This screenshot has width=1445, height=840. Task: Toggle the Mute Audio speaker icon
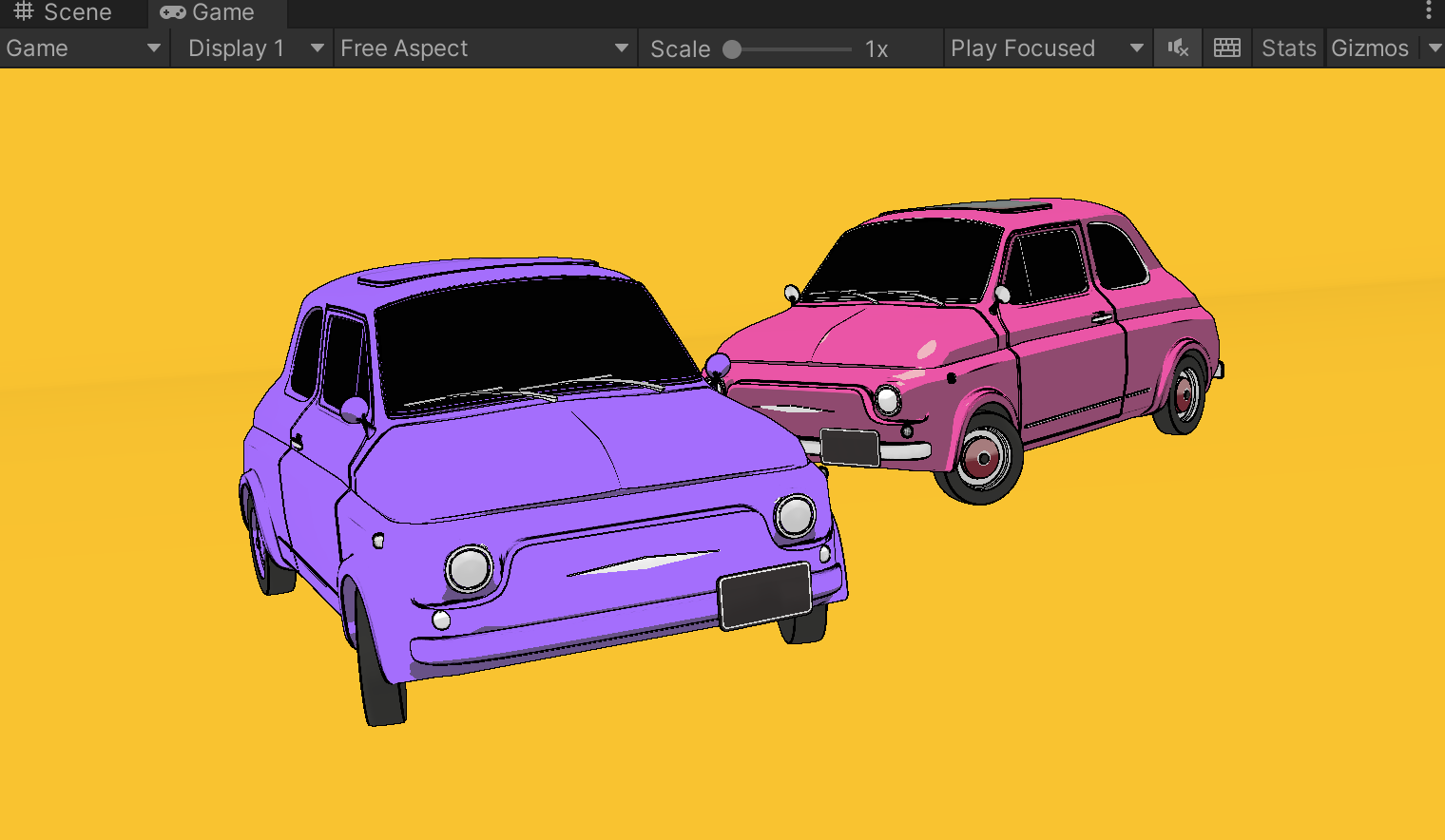point(1178,48)
